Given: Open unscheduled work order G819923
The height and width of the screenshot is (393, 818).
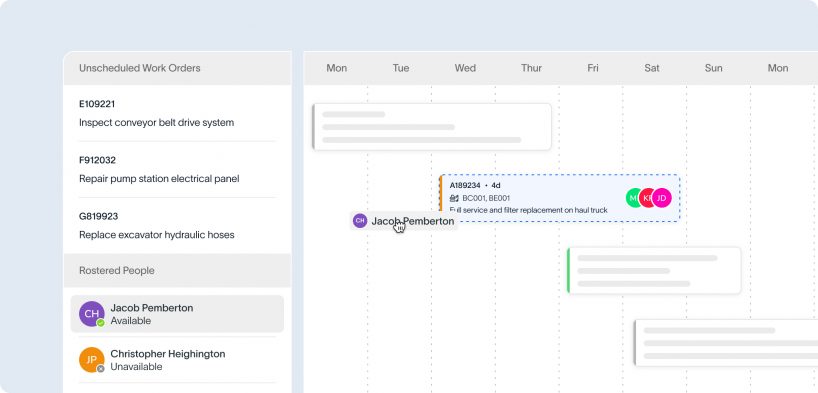Looking at the screenshot, I should click(99, 216).
